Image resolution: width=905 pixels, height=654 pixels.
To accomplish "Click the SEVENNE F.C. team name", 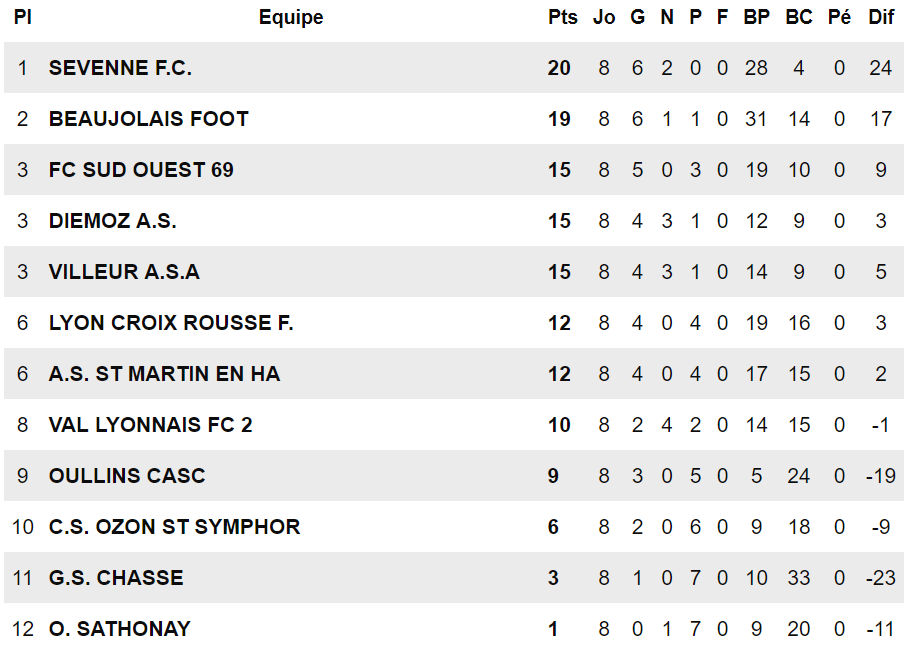I will 120,68.
